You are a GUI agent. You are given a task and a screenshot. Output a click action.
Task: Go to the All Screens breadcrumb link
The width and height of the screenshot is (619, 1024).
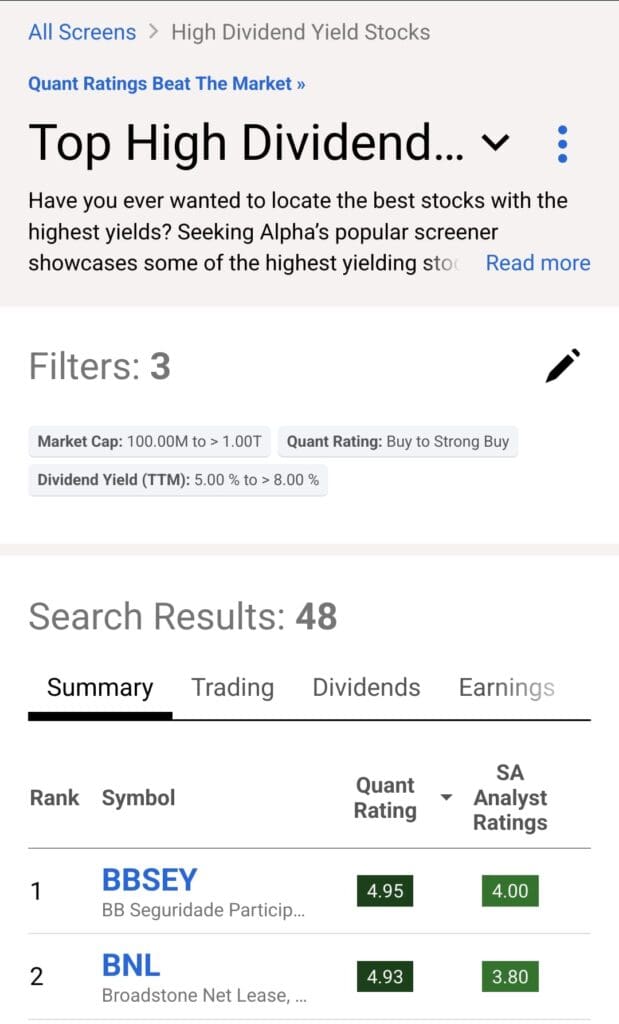coord(82,32)
